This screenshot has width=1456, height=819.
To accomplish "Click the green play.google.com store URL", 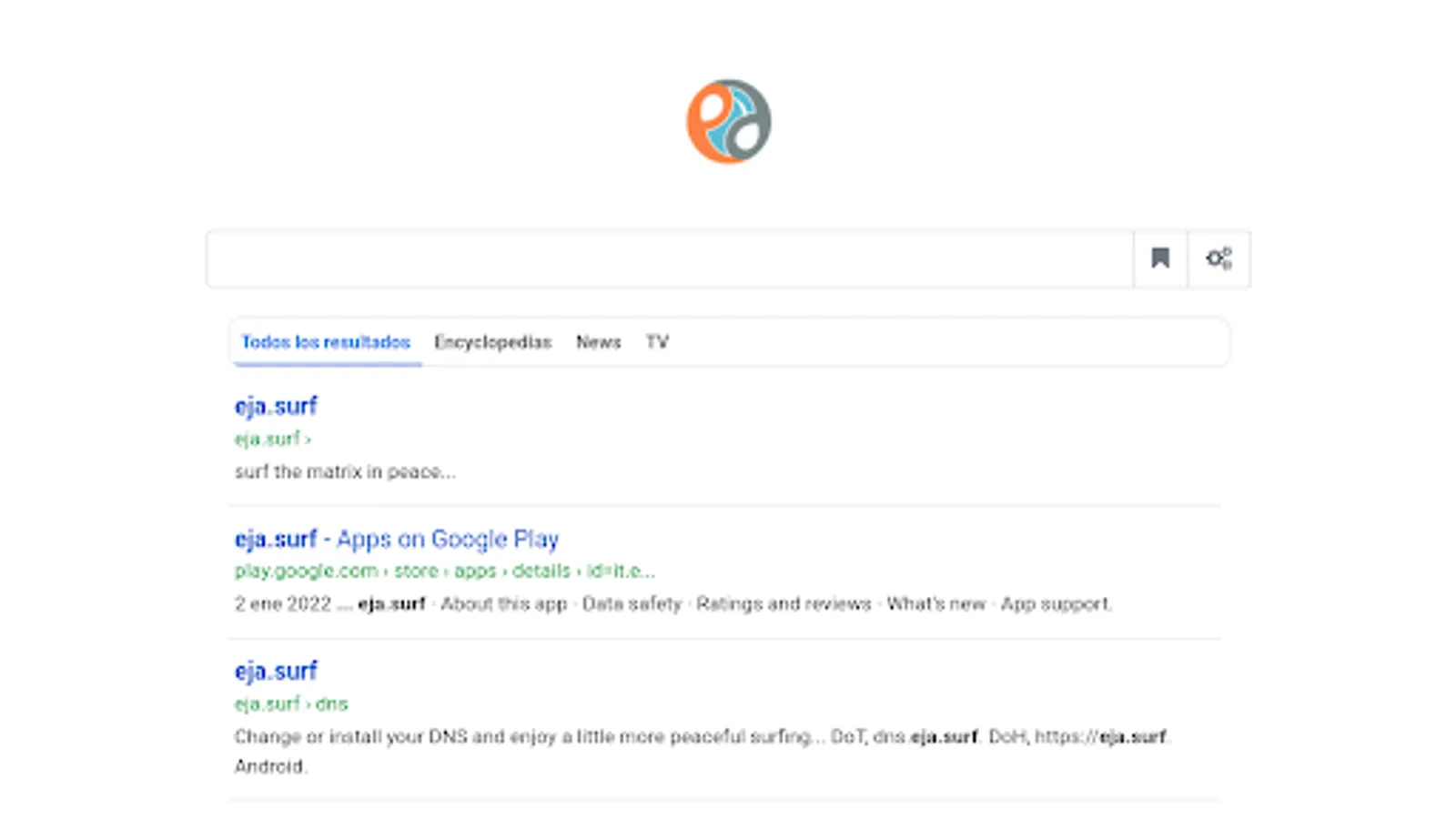I will tap(445, 571).
